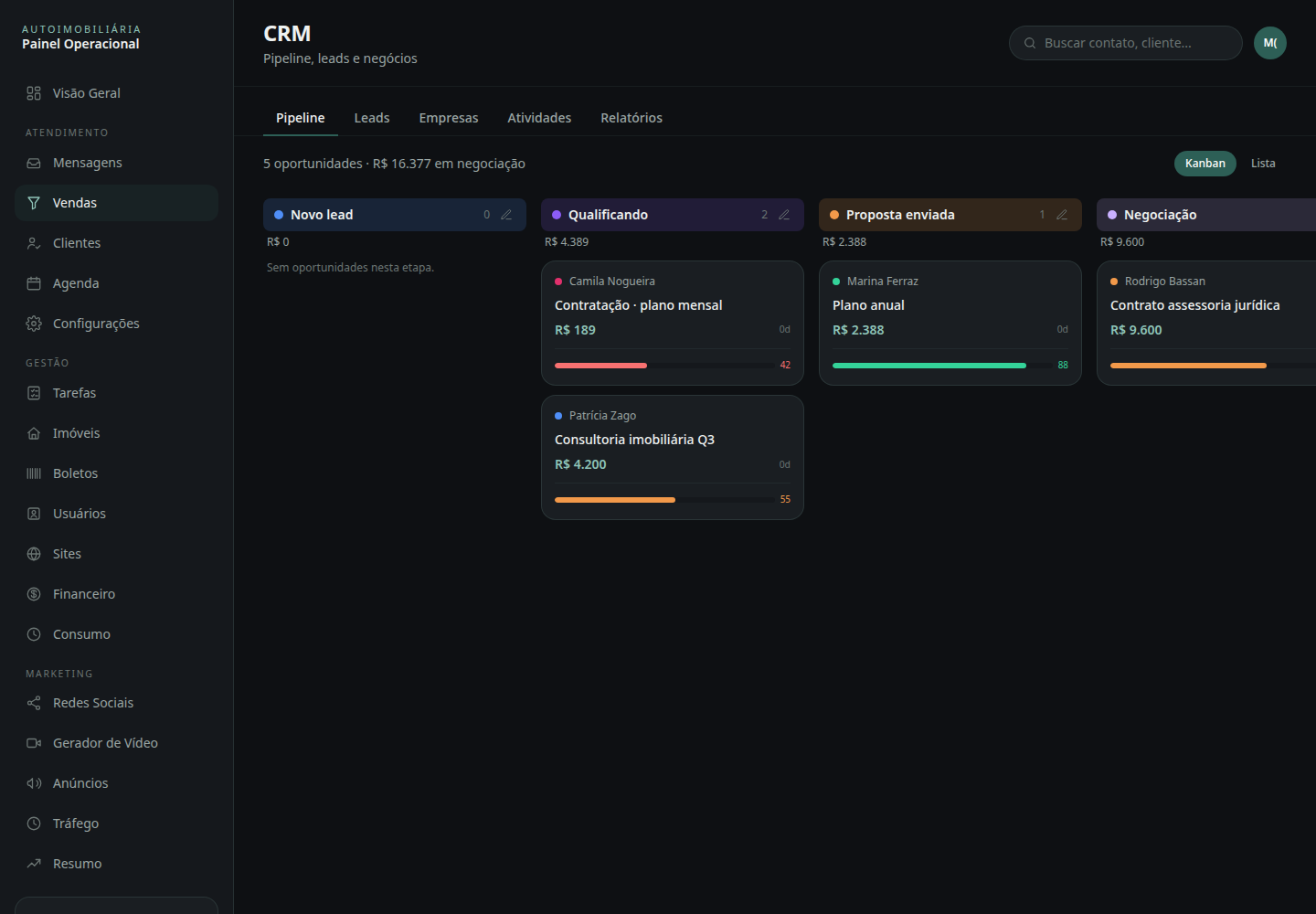Click the Marina Ferraz score bar

click(x=942, y=366)
